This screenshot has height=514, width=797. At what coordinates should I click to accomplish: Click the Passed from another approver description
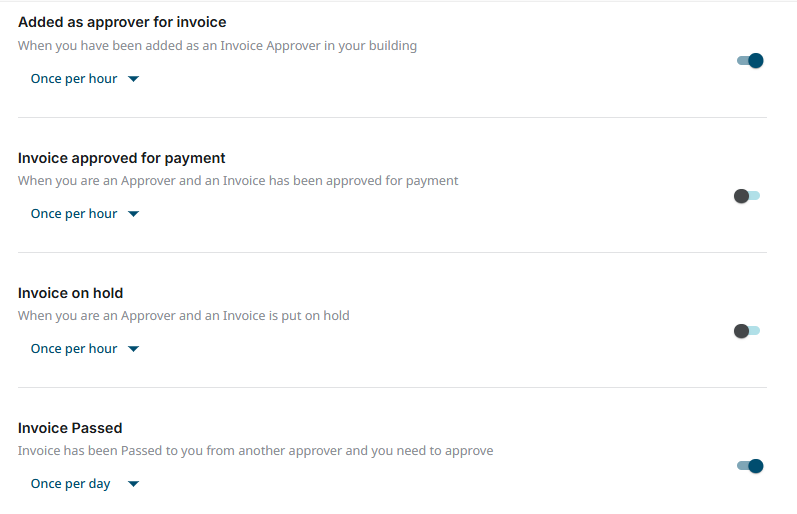(256, 451)
